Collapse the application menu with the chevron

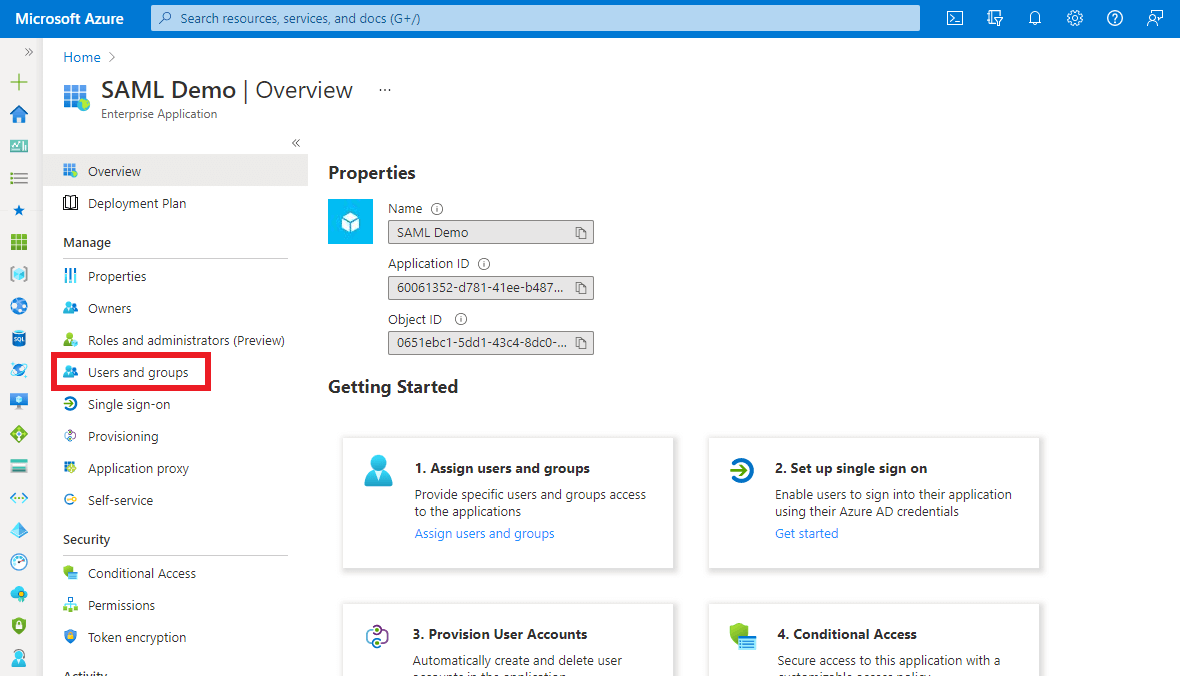(296, 142)
